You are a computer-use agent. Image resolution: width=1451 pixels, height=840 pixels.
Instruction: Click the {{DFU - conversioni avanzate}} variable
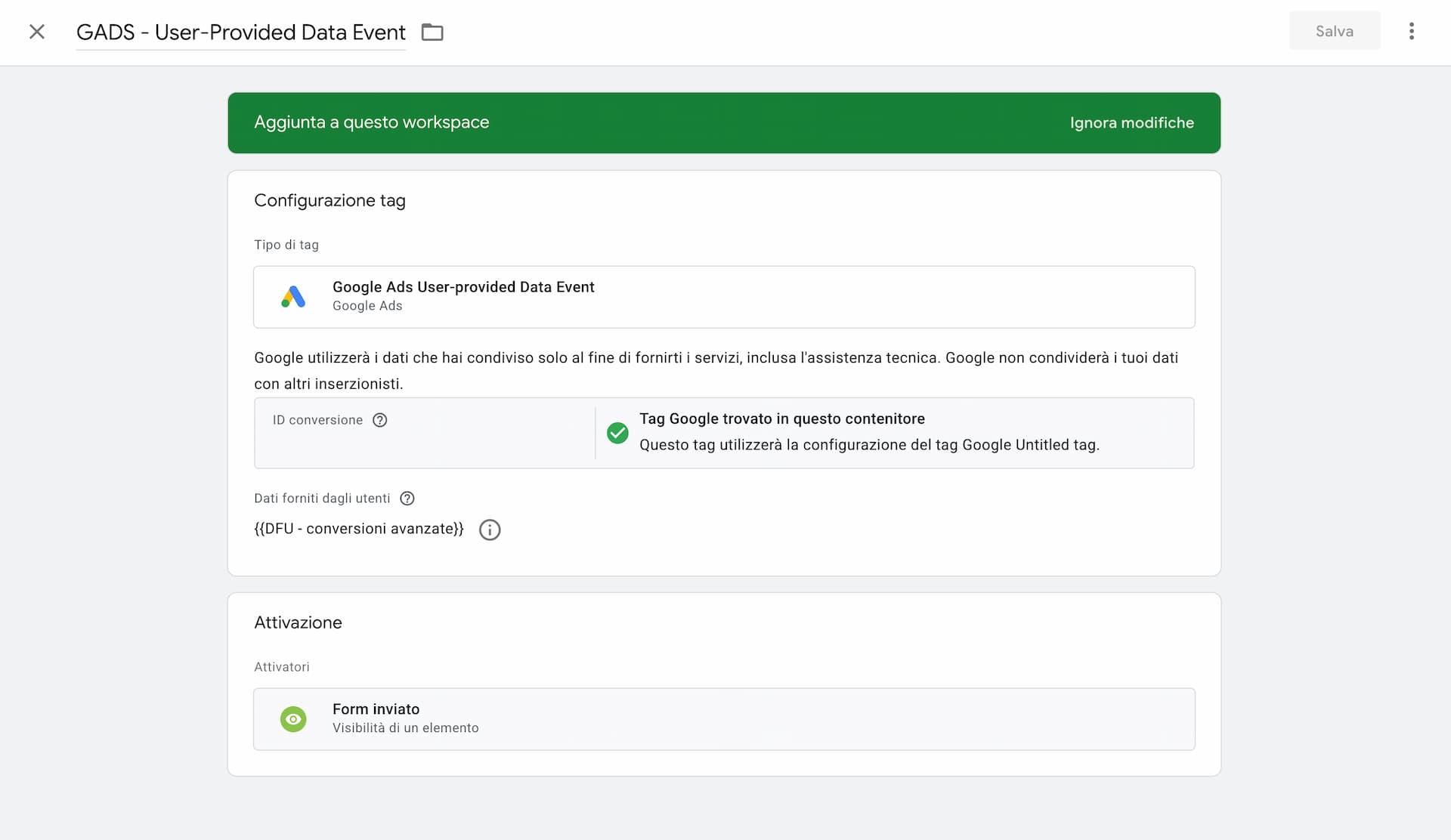tap(358, 529)
